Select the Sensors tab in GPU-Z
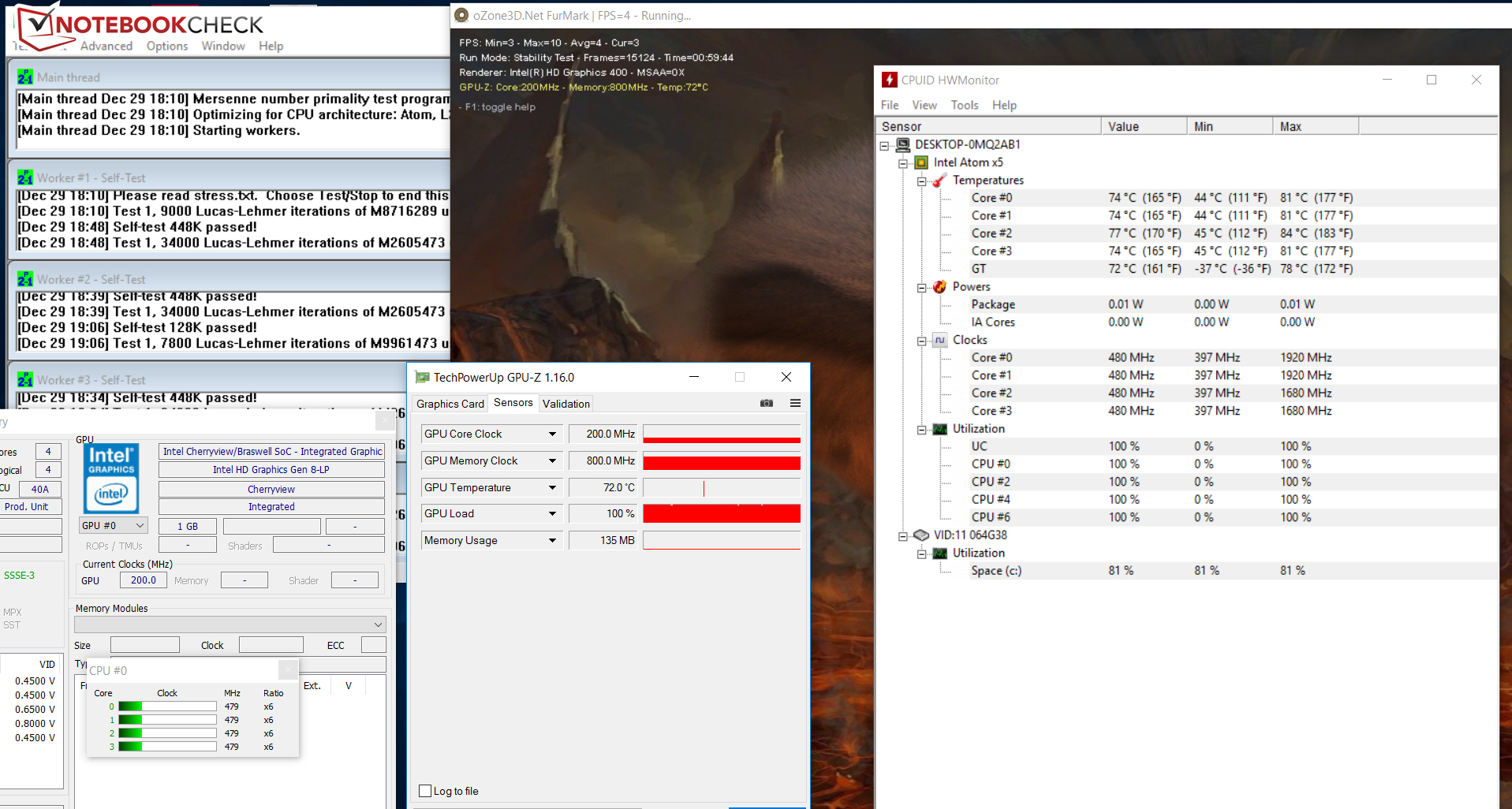This screenshot has height=809, width=1512. (x=513, y=402)
